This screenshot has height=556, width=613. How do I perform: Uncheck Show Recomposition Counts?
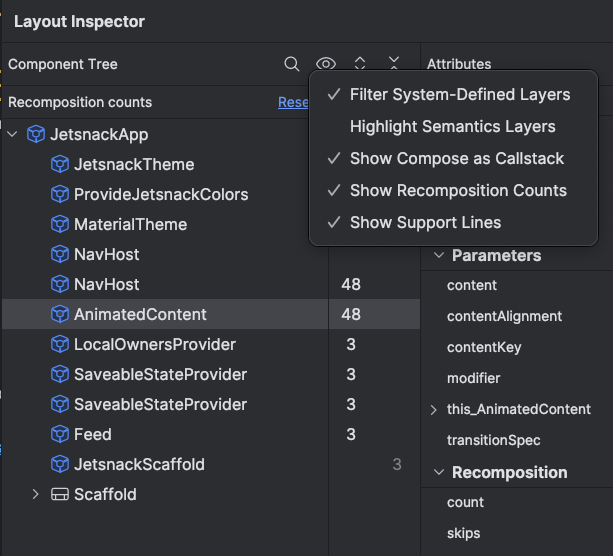[x=458, y=190]
